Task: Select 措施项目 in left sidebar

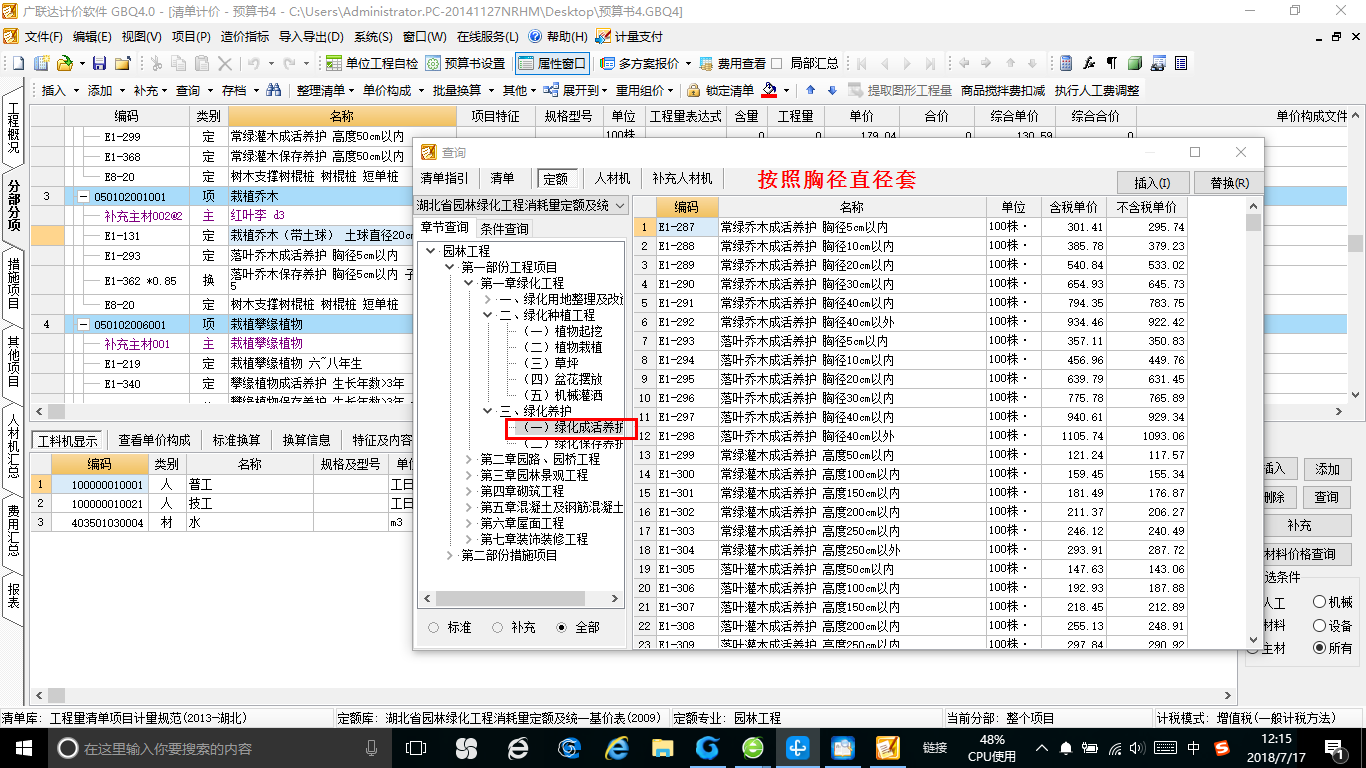Action: click(13, 282)
